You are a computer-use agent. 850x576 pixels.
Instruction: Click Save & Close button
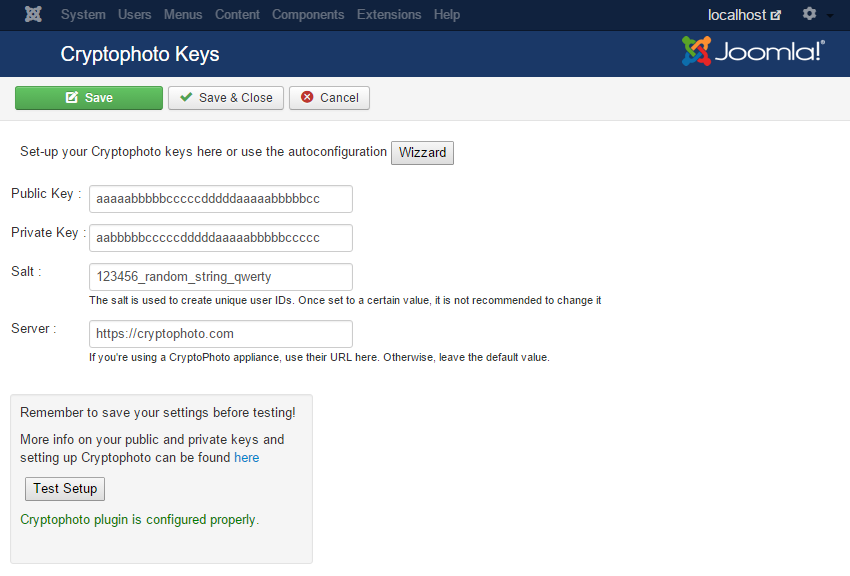226,98
